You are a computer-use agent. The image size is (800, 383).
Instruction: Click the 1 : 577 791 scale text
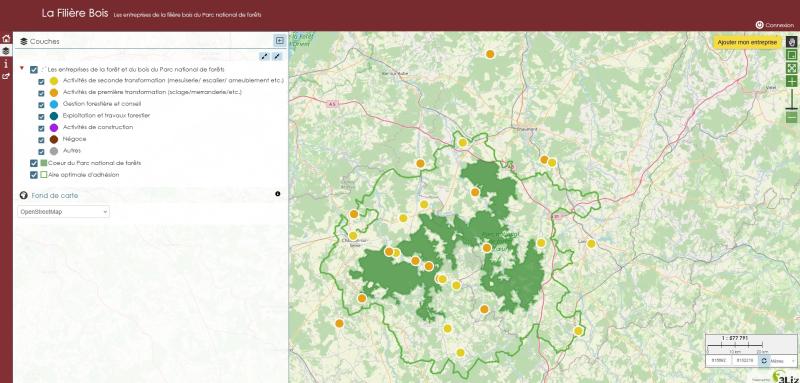click(734, 338)
